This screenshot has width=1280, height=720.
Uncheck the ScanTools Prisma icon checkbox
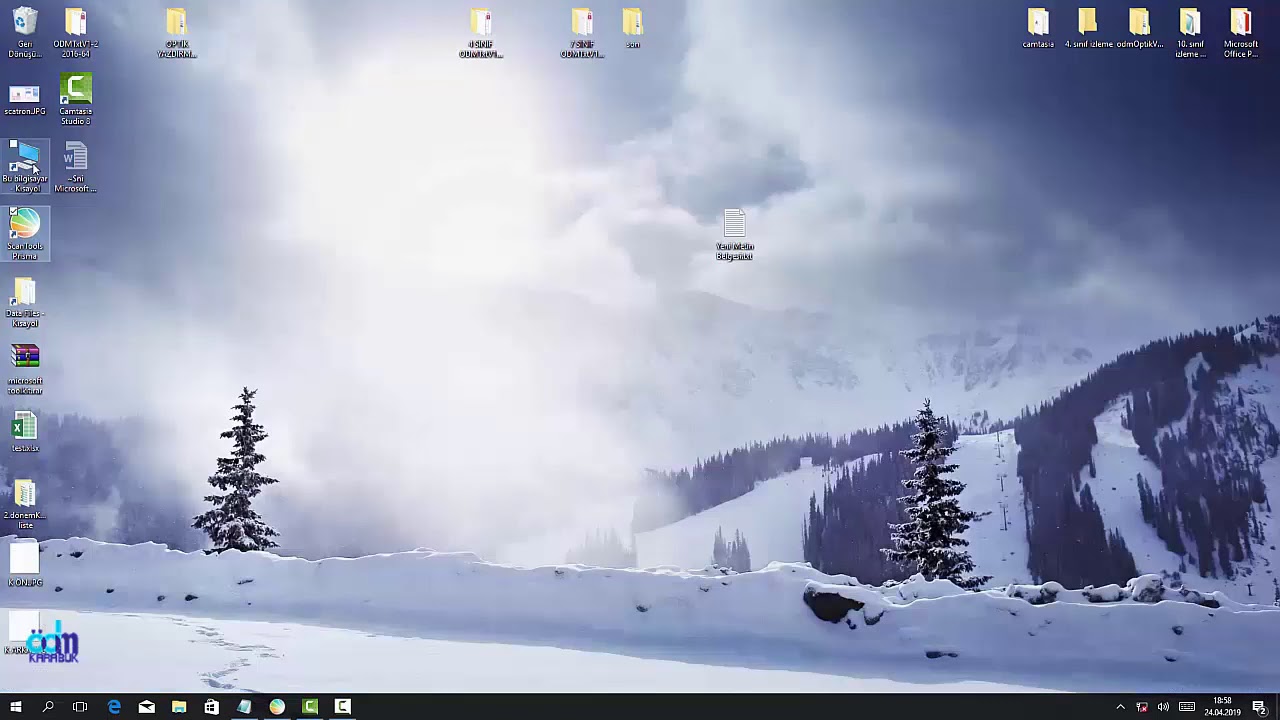[x=13, y=213]
